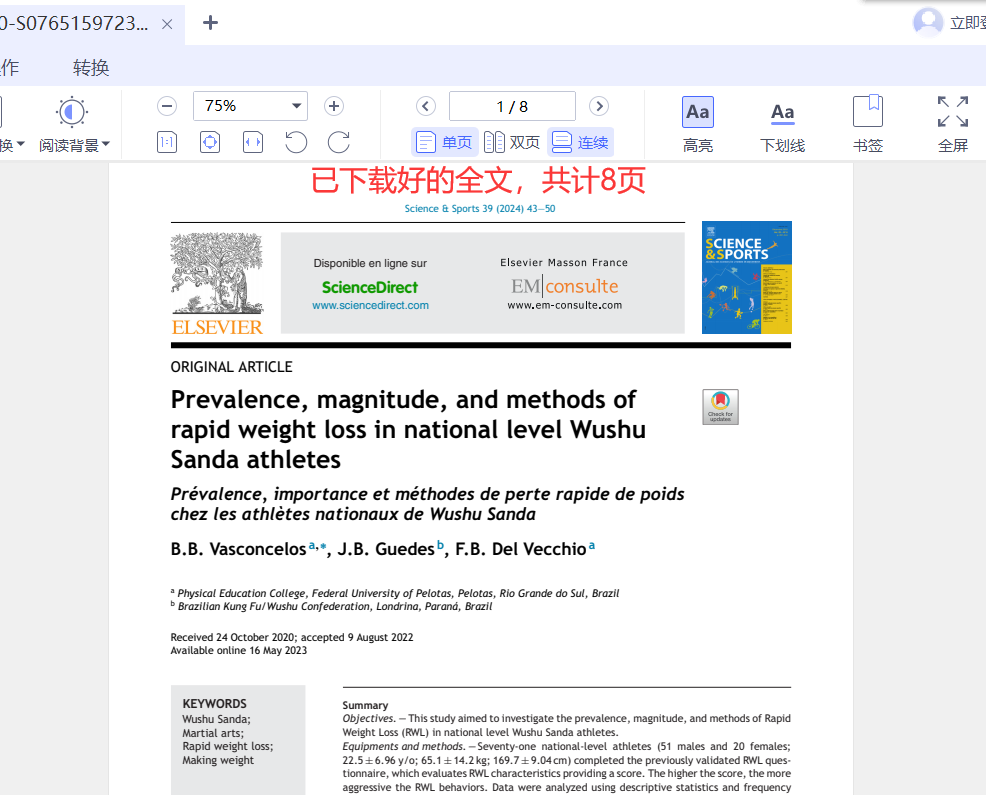Viewport: 986px width, 795px height.
Task: Enter 全屏 full screen mode
Action: point(953,125)
